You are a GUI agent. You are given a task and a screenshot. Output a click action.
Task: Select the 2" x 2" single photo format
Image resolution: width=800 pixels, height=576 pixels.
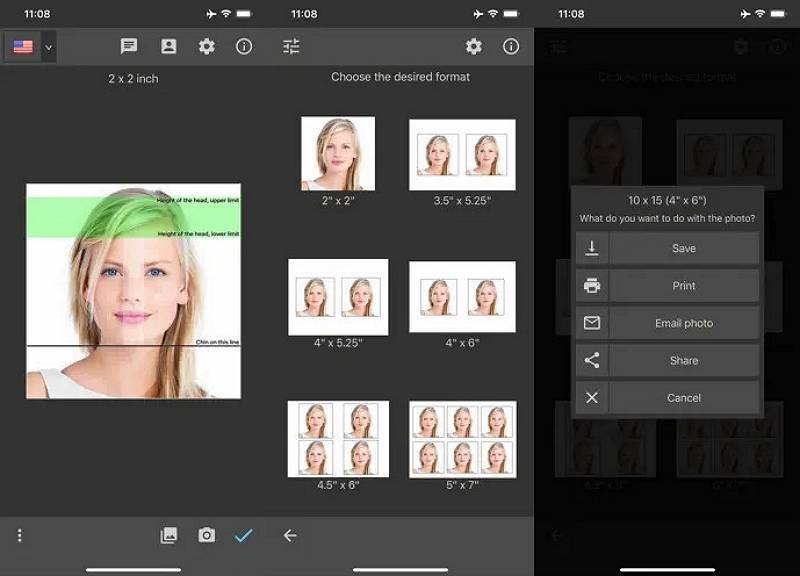coord(338,154)
